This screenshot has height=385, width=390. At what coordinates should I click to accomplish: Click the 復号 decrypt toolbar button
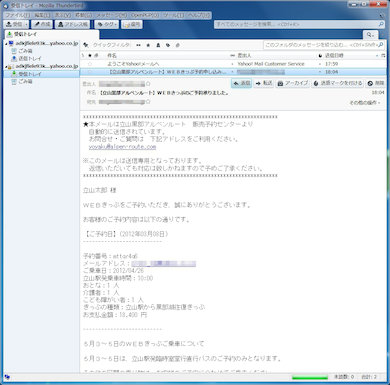(x=132, y=24)
